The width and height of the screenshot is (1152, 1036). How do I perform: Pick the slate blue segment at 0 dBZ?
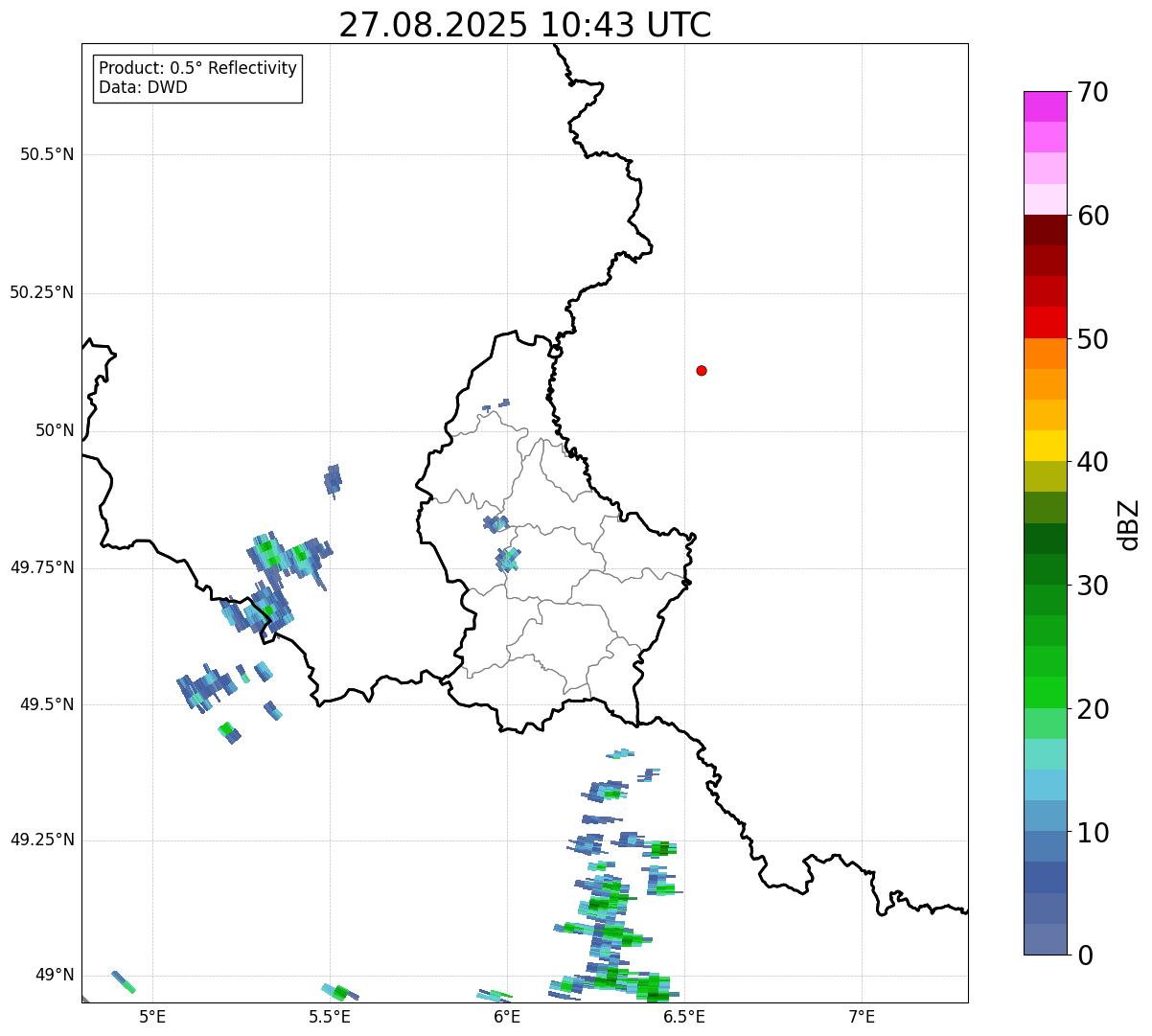coord(1045,939)
